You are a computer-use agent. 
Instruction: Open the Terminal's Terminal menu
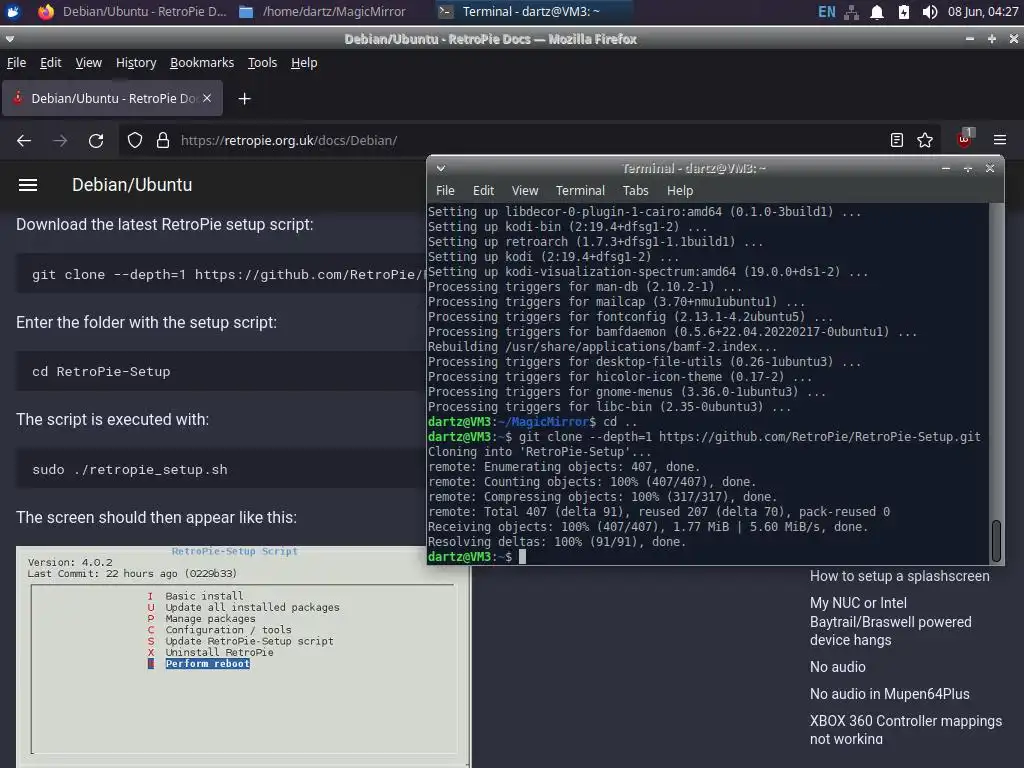pyautogui.click(x=580, y=191)
